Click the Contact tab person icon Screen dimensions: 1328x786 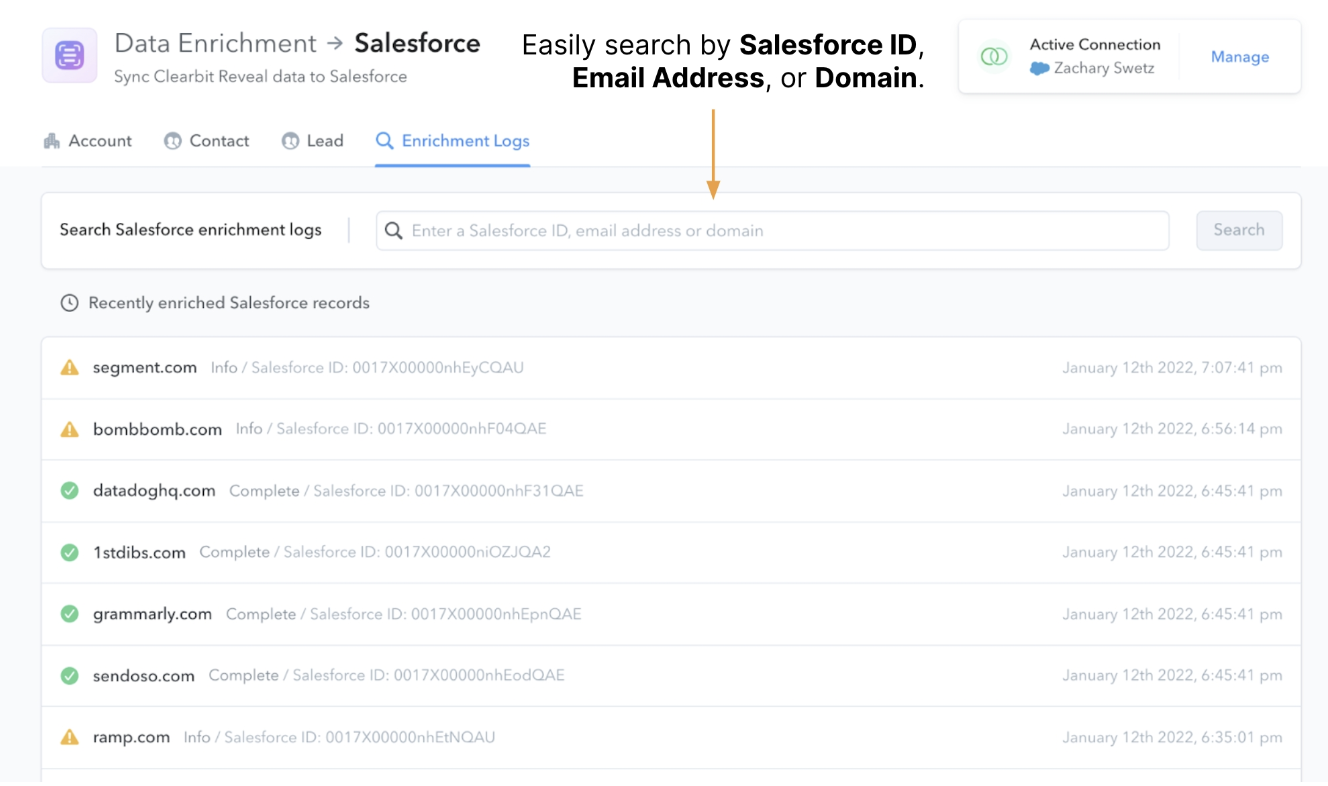click(173, 141)
